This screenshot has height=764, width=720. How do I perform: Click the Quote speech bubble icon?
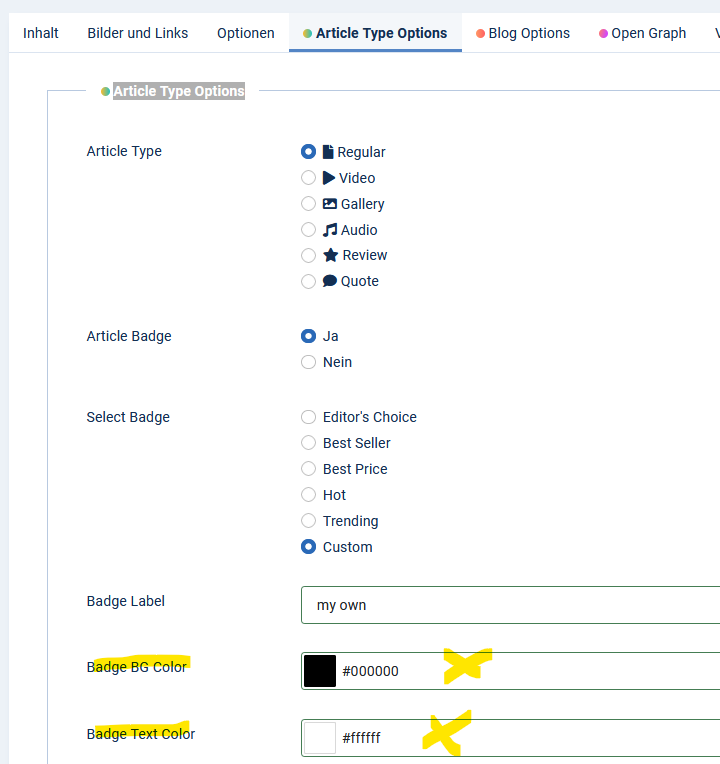(330, 281)
